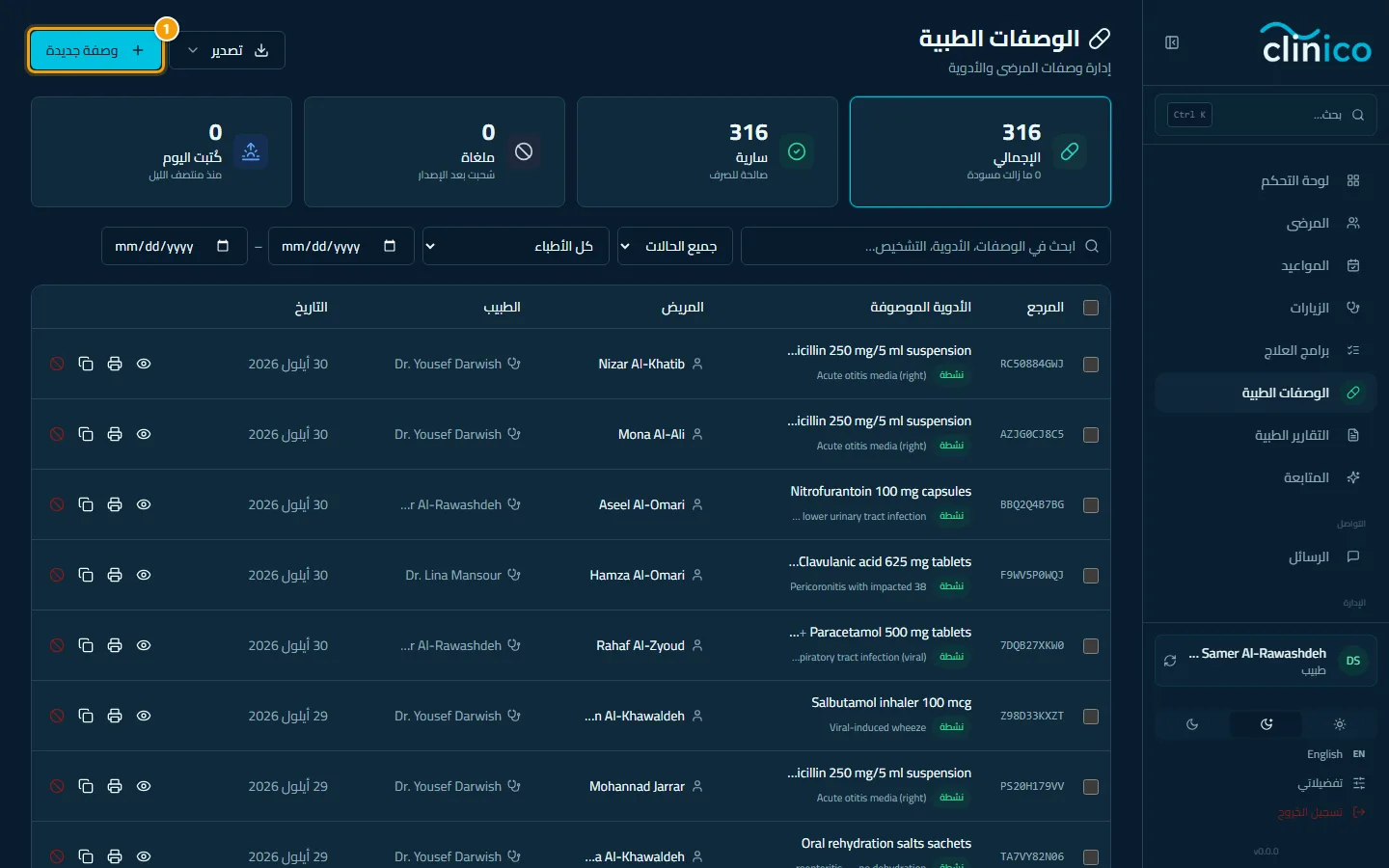The width and height of the screenshot is (1389, 868).
Task: Open the all-statuses filter dropdown
Action: point(675,246)
